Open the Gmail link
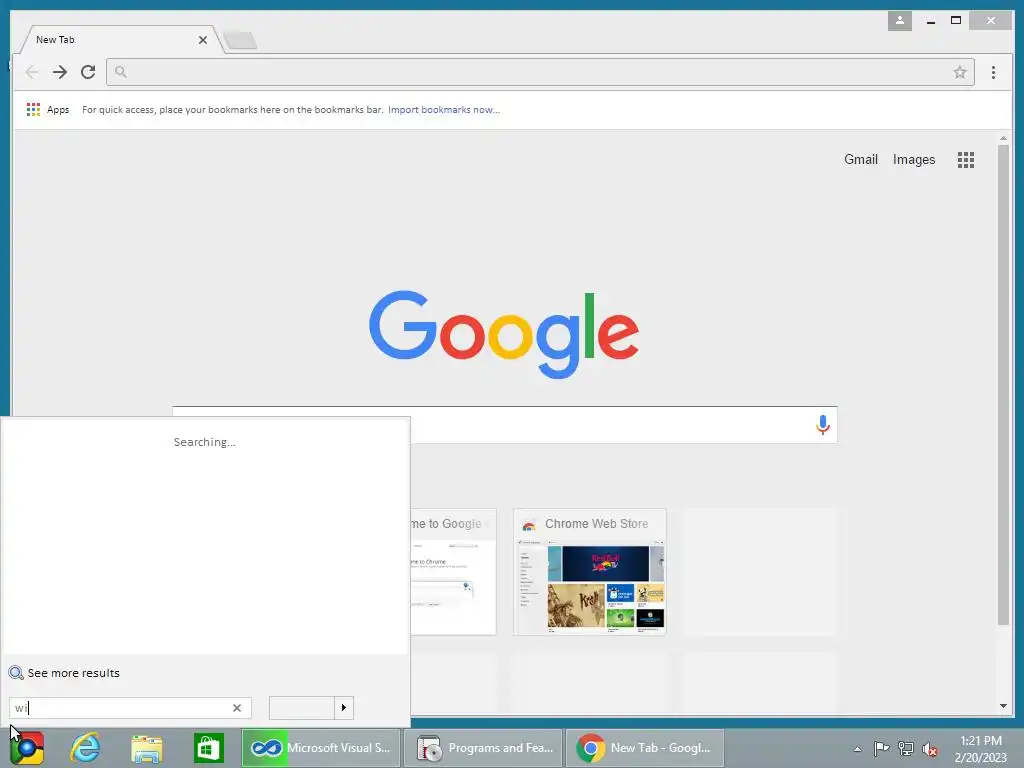Viewport: 1024px width, 768px height. pyautogui.click(x=861, y=160)
